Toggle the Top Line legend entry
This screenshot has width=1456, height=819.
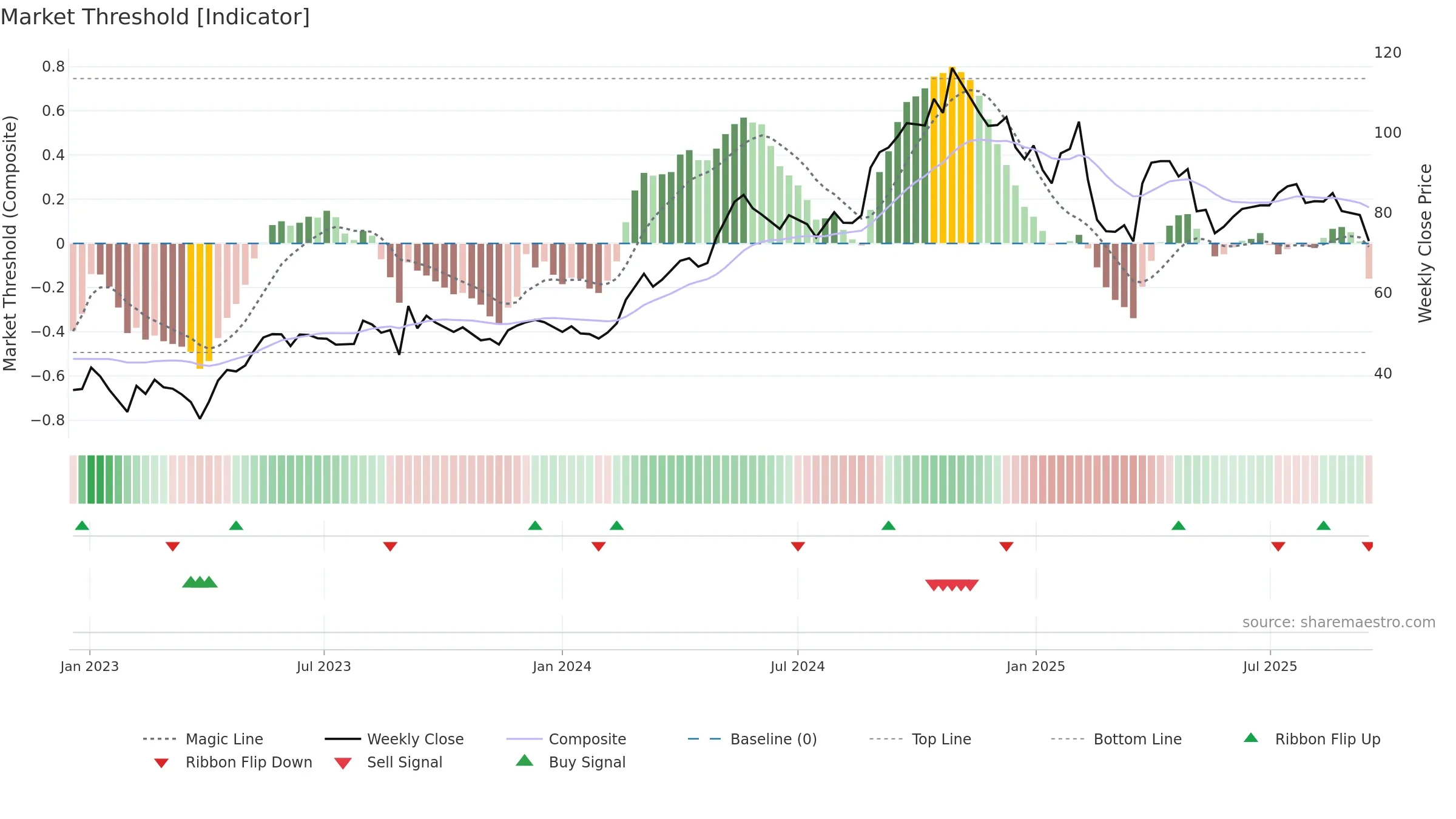click(x=920, y=739)
